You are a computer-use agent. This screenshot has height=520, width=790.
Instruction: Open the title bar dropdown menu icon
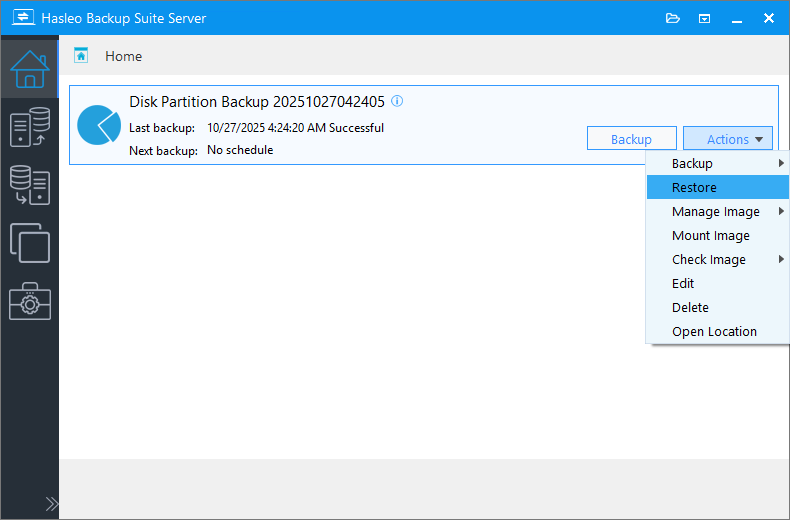point(704,19)
